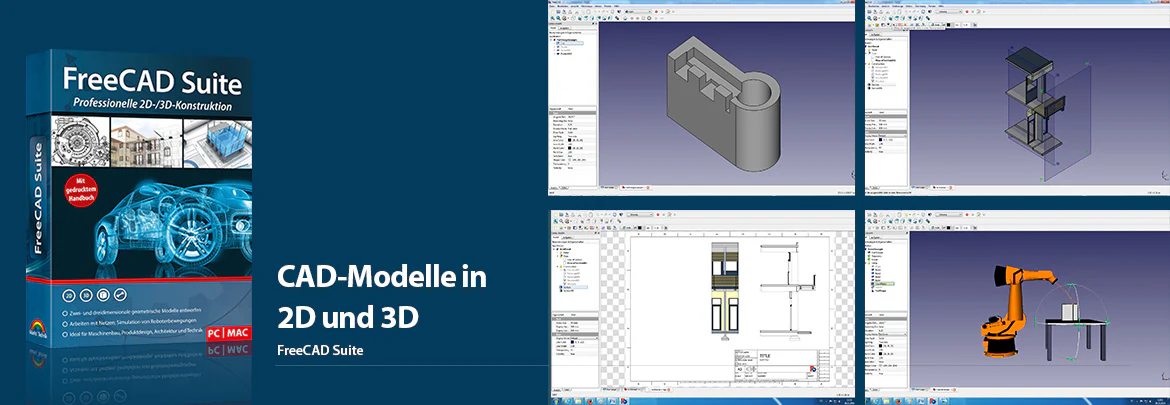Switch to second document tab in bracket screenshot
The image size is (1170, 405).
(634, 188)
